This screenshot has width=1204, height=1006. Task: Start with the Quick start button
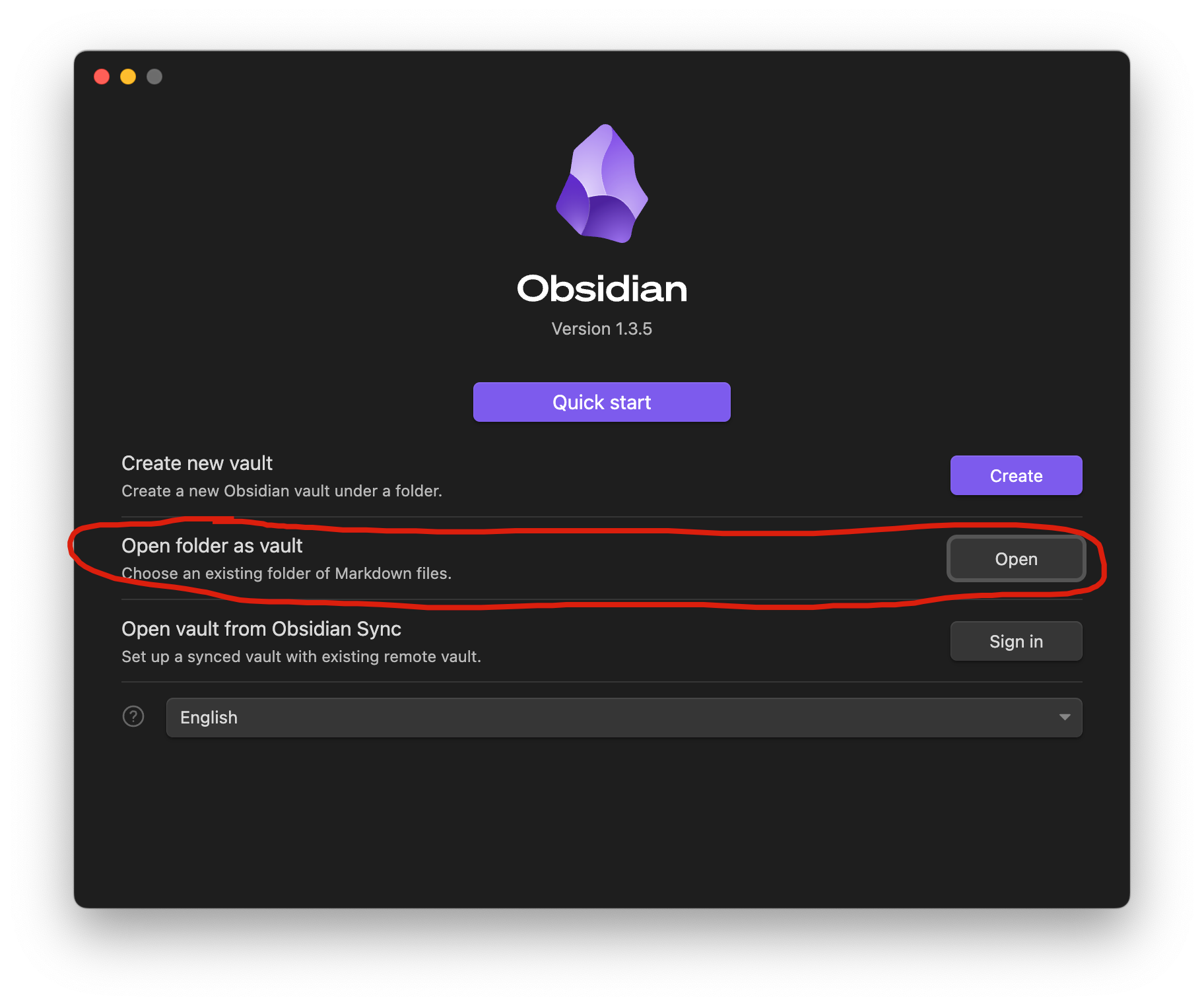(x=601, y=402)
